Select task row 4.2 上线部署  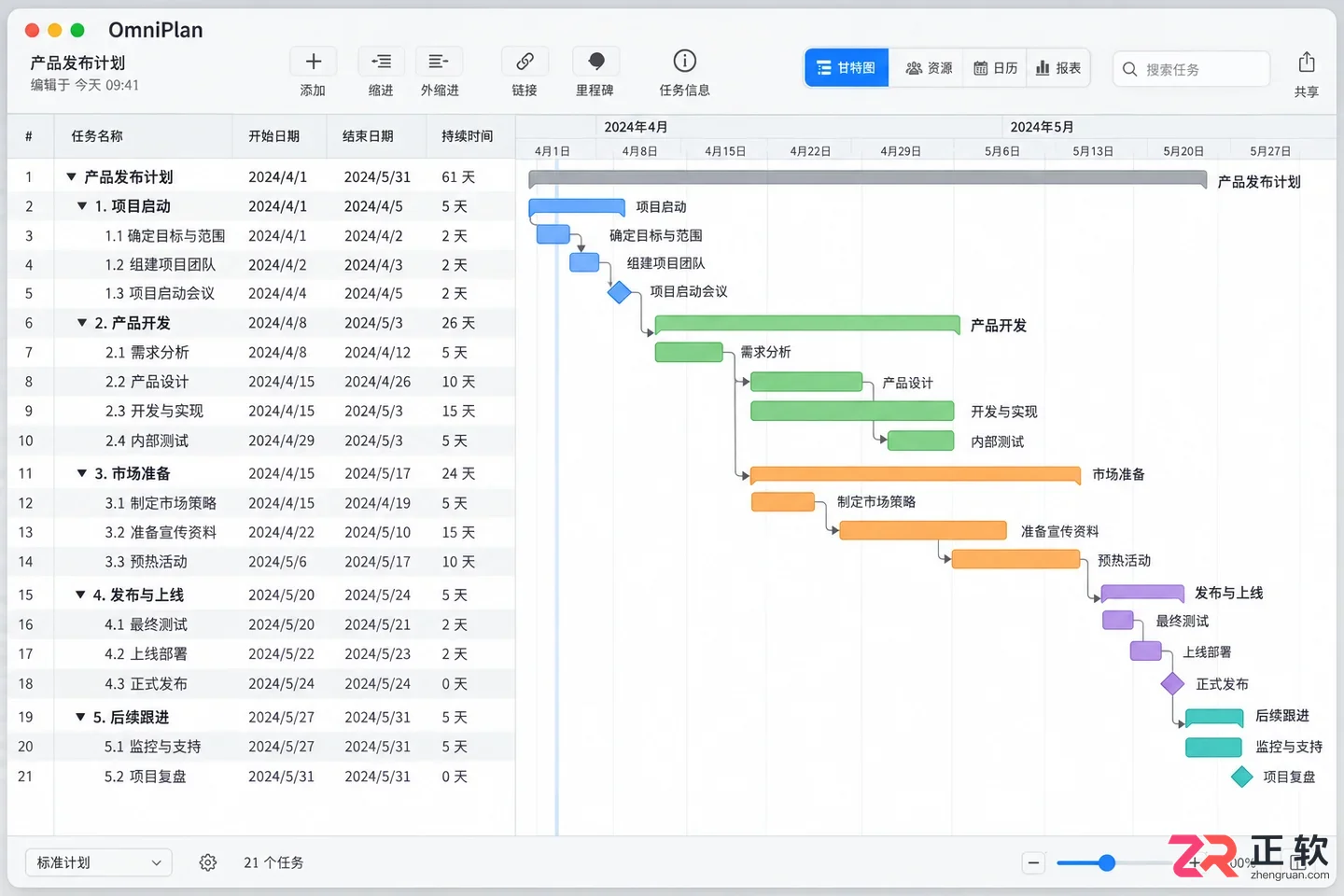[261, 654]
